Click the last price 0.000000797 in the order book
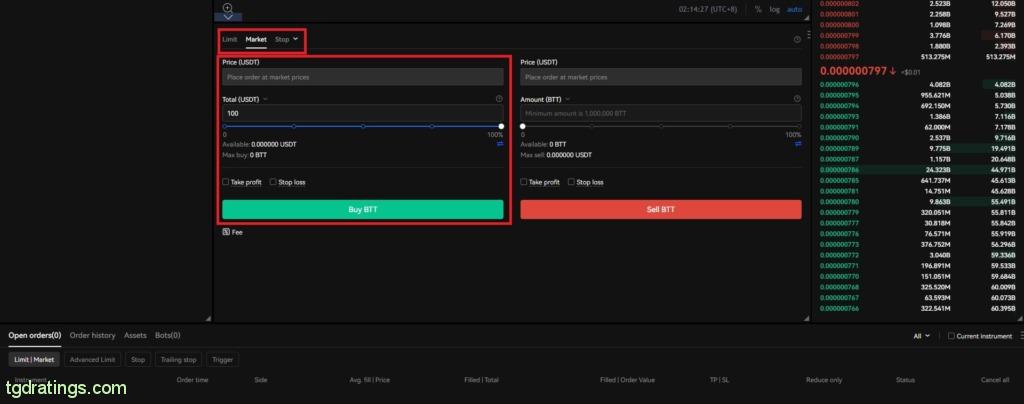The width and height of the screenshot is (1024, 404). point(854,70)
